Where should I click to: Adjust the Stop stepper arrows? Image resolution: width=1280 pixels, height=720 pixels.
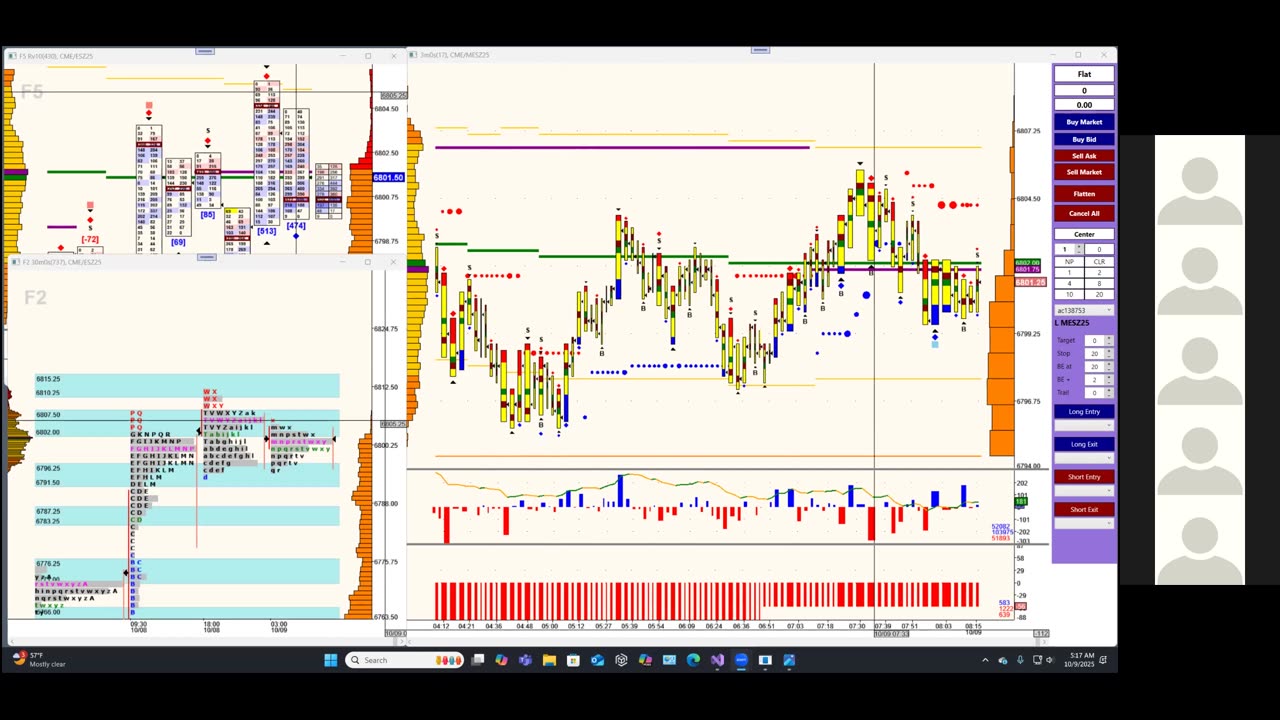1109,354
